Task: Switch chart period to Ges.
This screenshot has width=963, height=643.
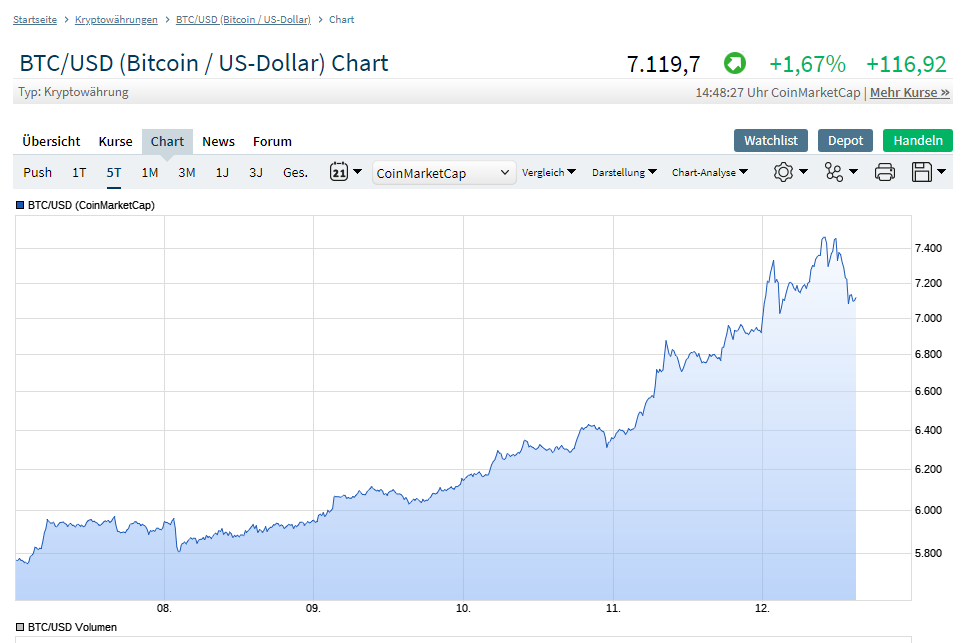Action: (294, 172)
